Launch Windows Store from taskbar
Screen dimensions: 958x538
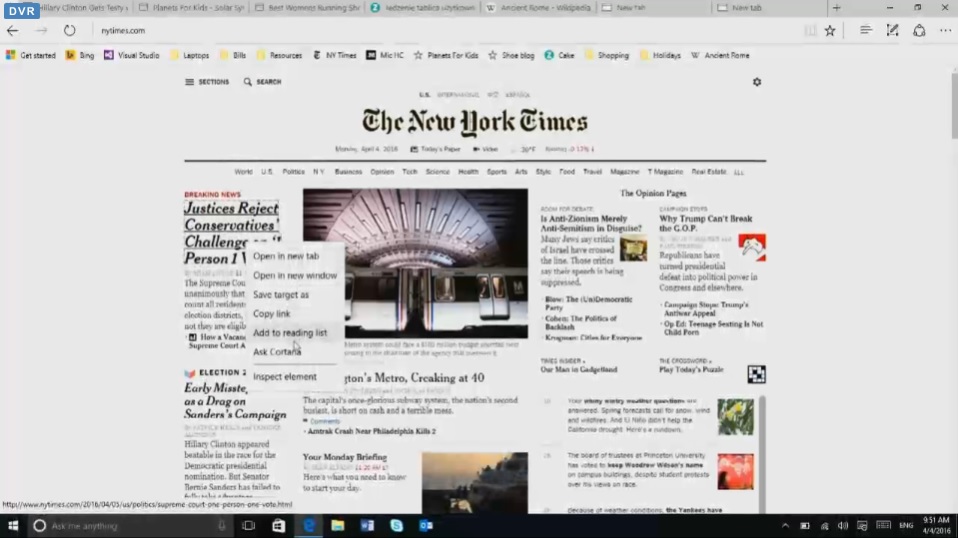coord(278,526)
